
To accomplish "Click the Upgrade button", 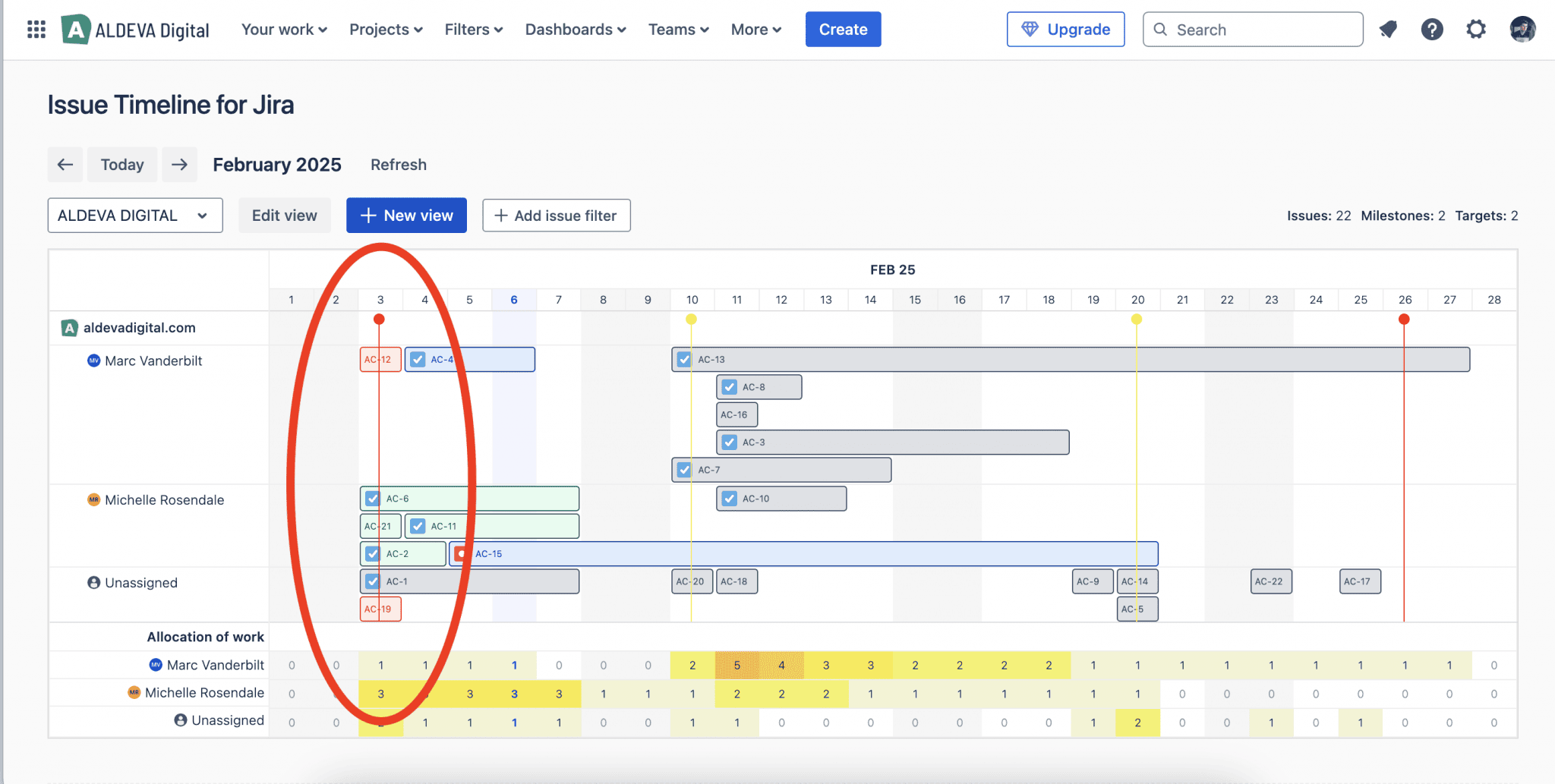I will (x=1066, y=30).
